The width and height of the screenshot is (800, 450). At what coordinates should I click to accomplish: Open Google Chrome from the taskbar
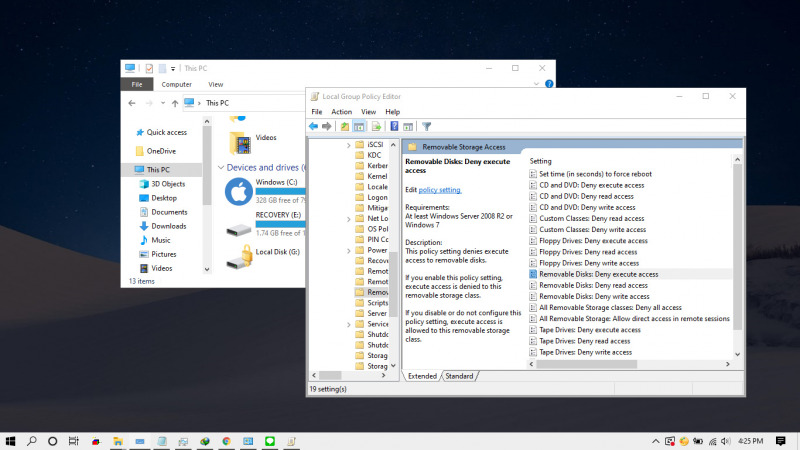point(226,441)
